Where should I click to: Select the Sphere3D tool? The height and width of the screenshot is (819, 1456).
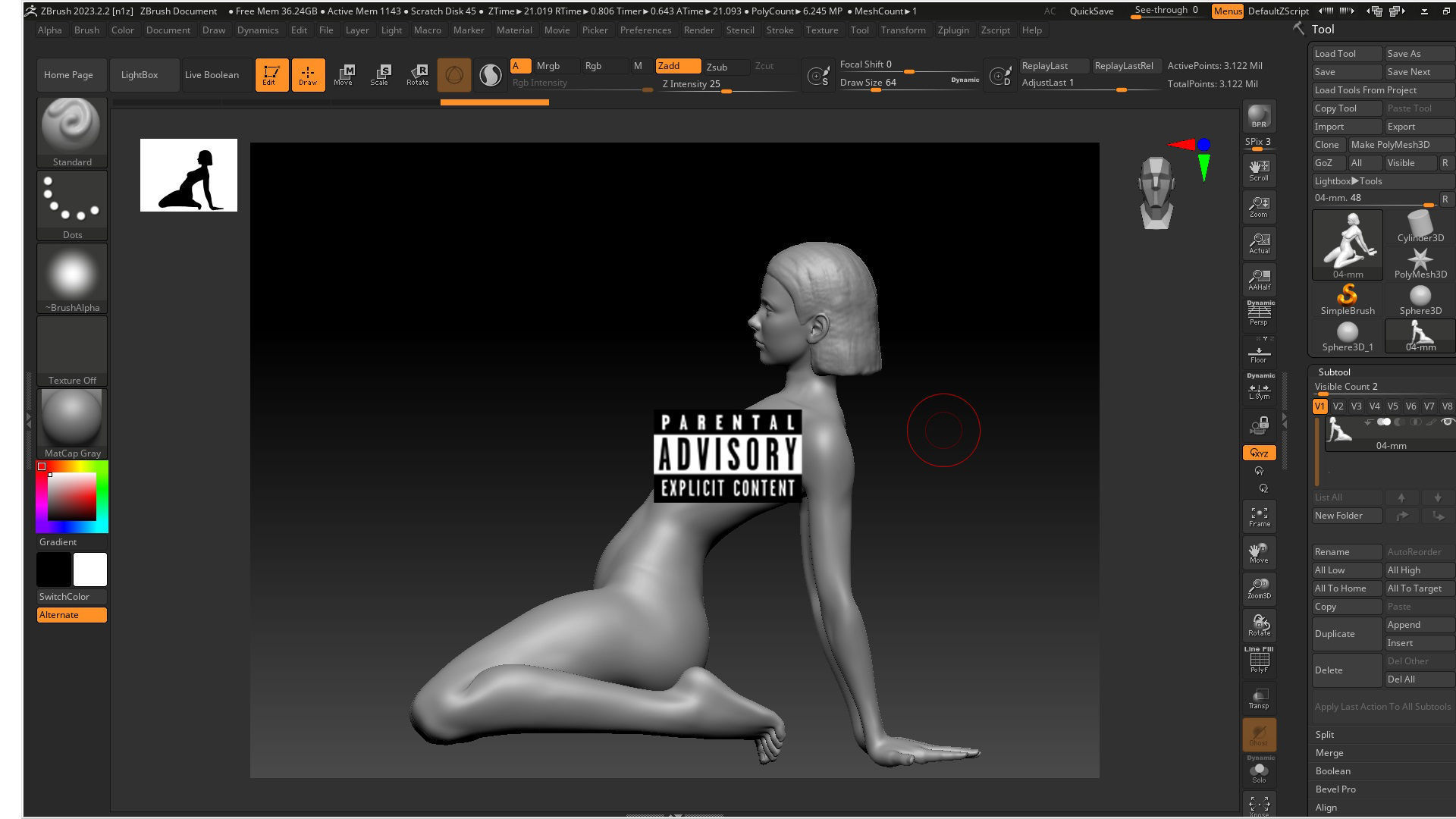pos(1420,299)
